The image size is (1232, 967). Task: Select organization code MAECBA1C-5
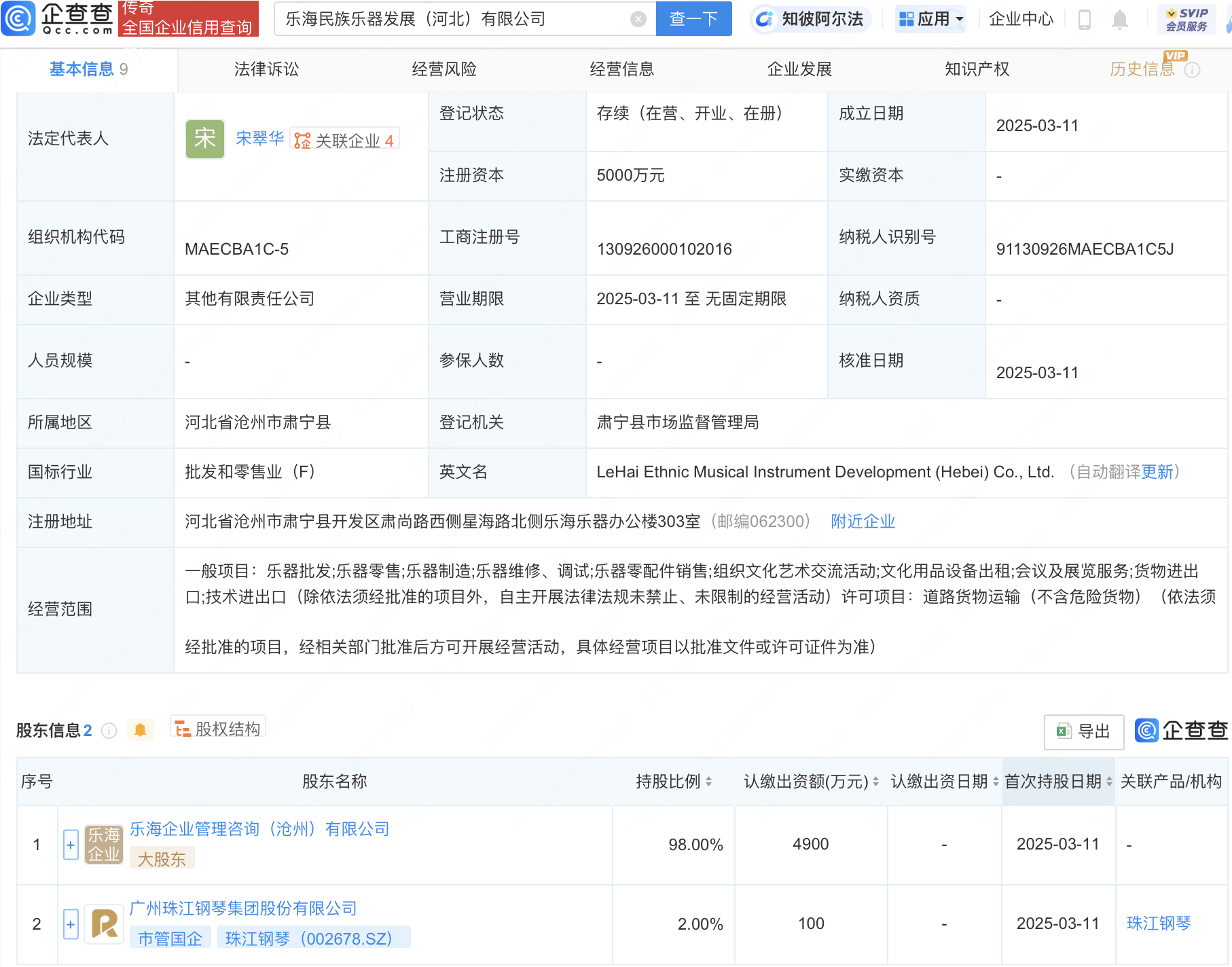236,249
